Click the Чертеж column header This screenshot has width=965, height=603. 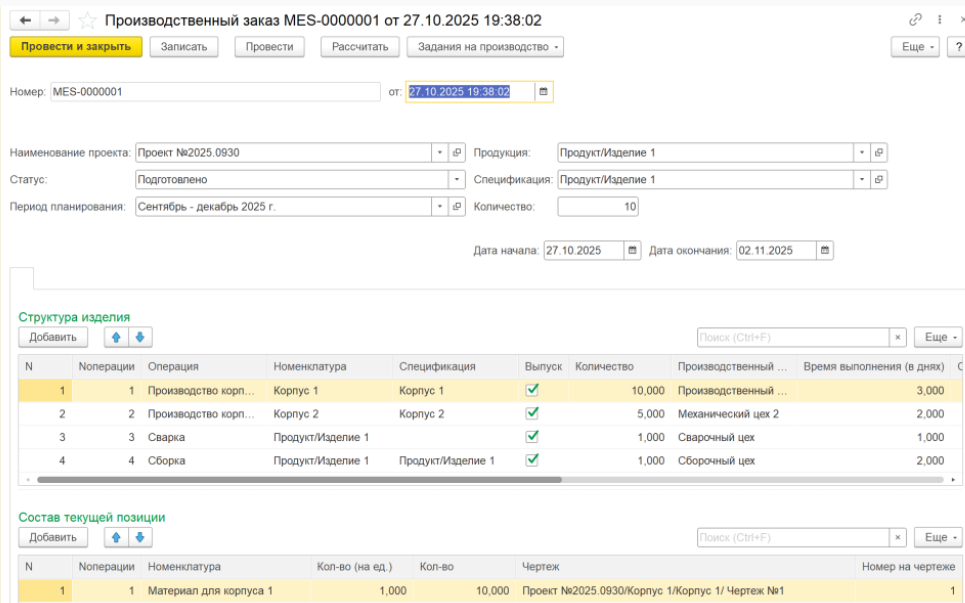coord(685,567)
